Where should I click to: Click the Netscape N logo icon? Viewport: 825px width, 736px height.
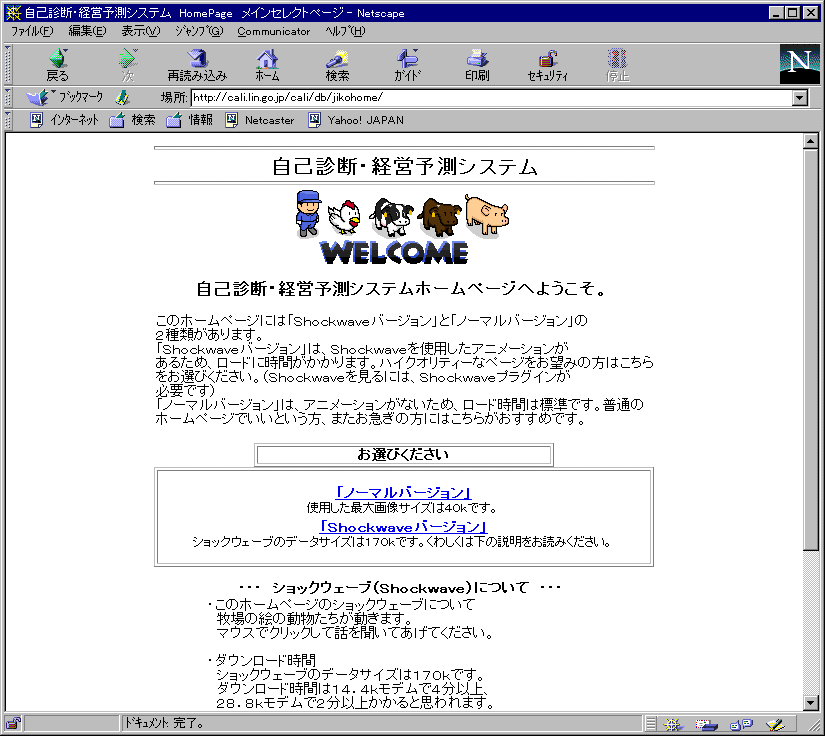tap(799, 64)
